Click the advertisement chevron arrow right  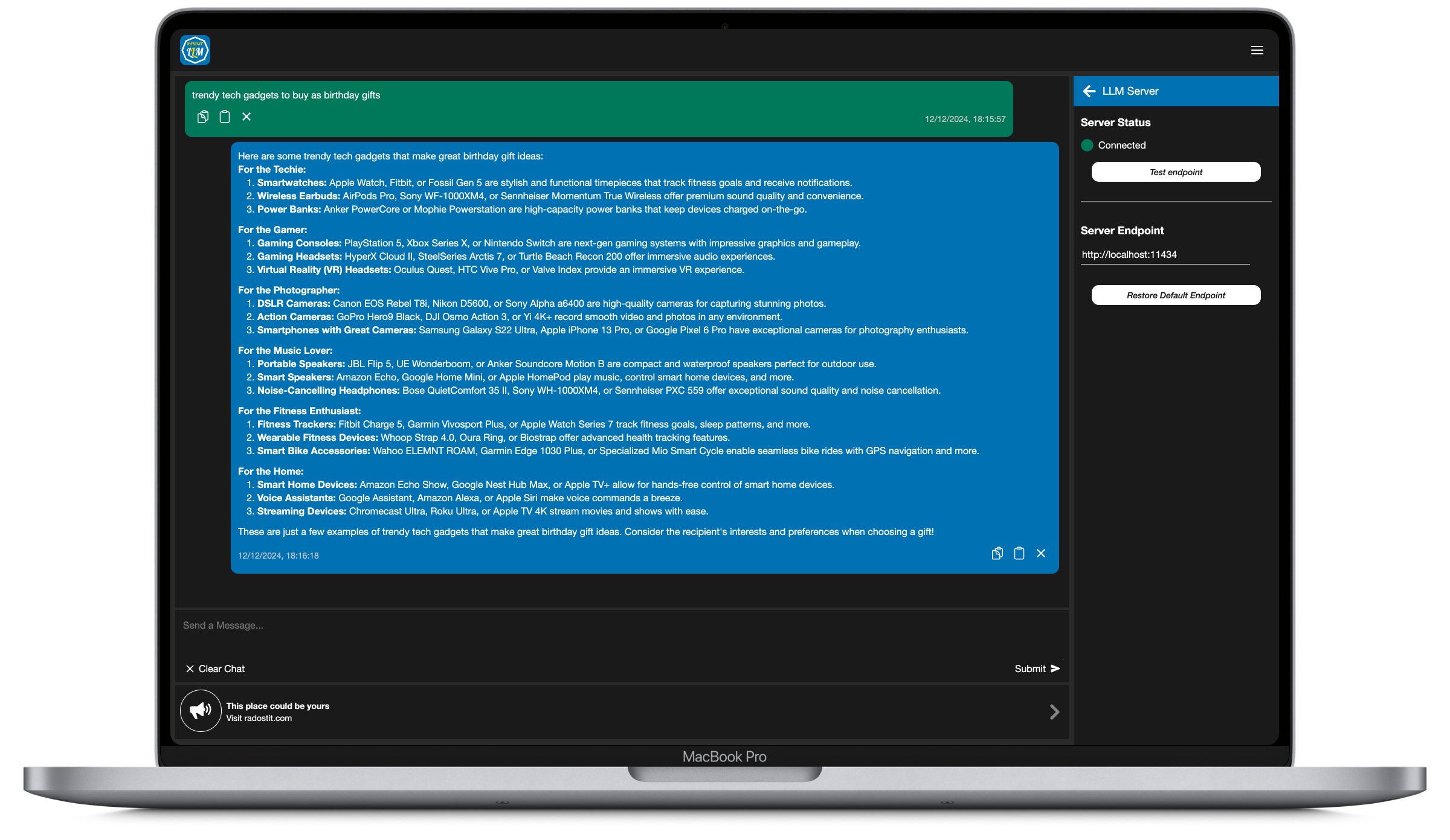1054,711
